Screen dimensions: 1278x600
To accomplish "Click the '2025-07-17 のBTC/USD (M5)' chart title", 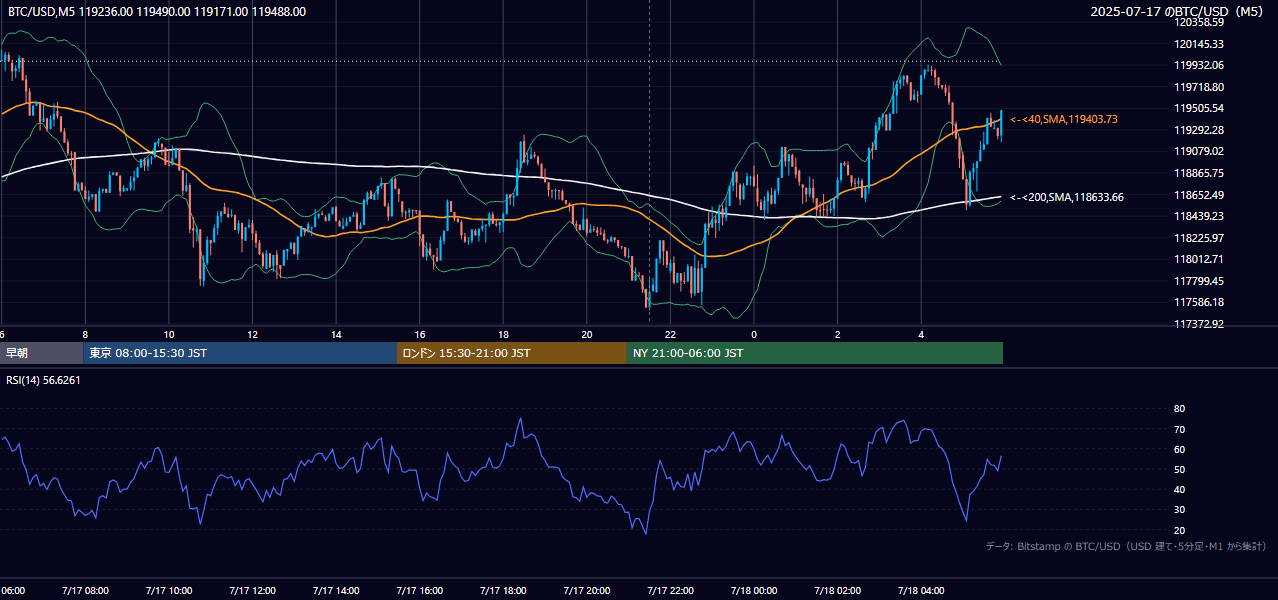I will tap(1178, 12).
